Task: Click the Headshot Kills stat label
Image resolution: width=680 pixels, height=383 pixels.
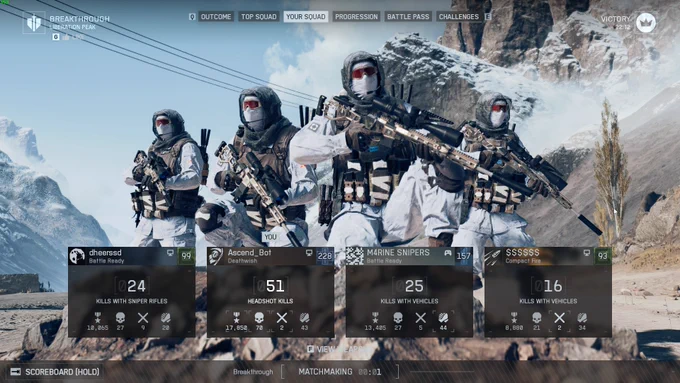Action: coord(270,301)
